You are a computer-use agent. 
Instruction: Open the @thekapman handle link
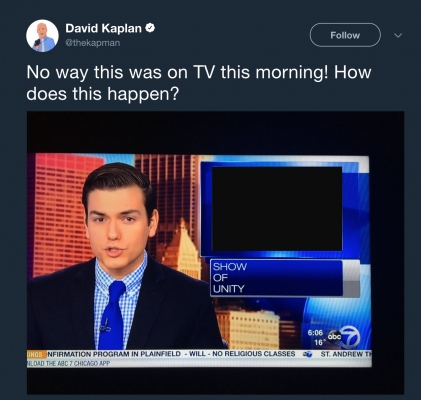coord(92,43)
